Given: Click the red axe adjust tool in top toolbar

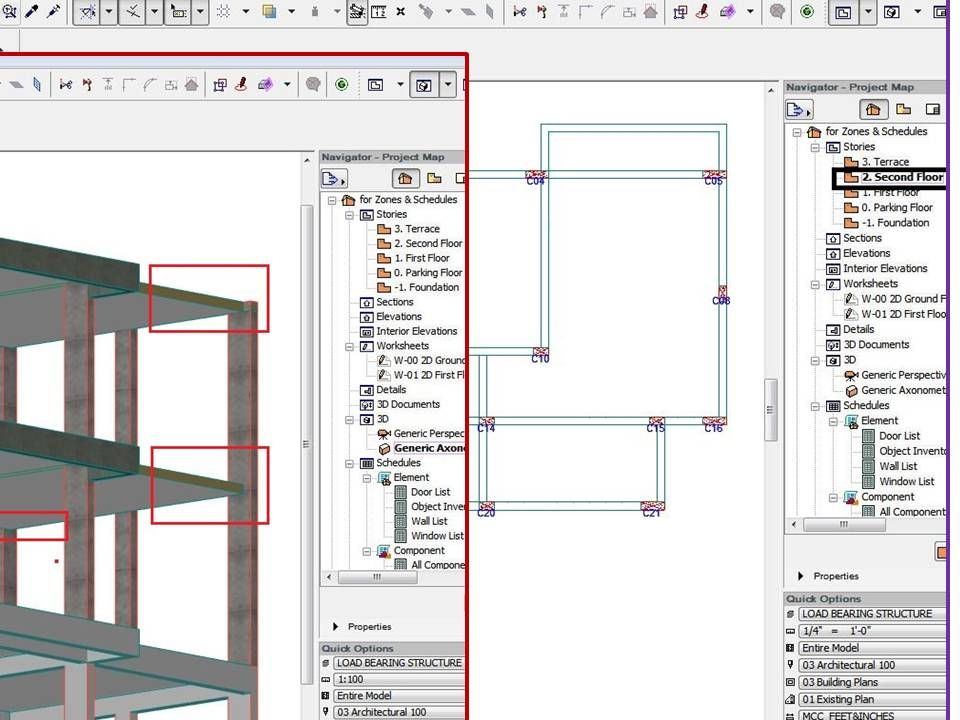Looking at the screenshot, I should 542,12.
